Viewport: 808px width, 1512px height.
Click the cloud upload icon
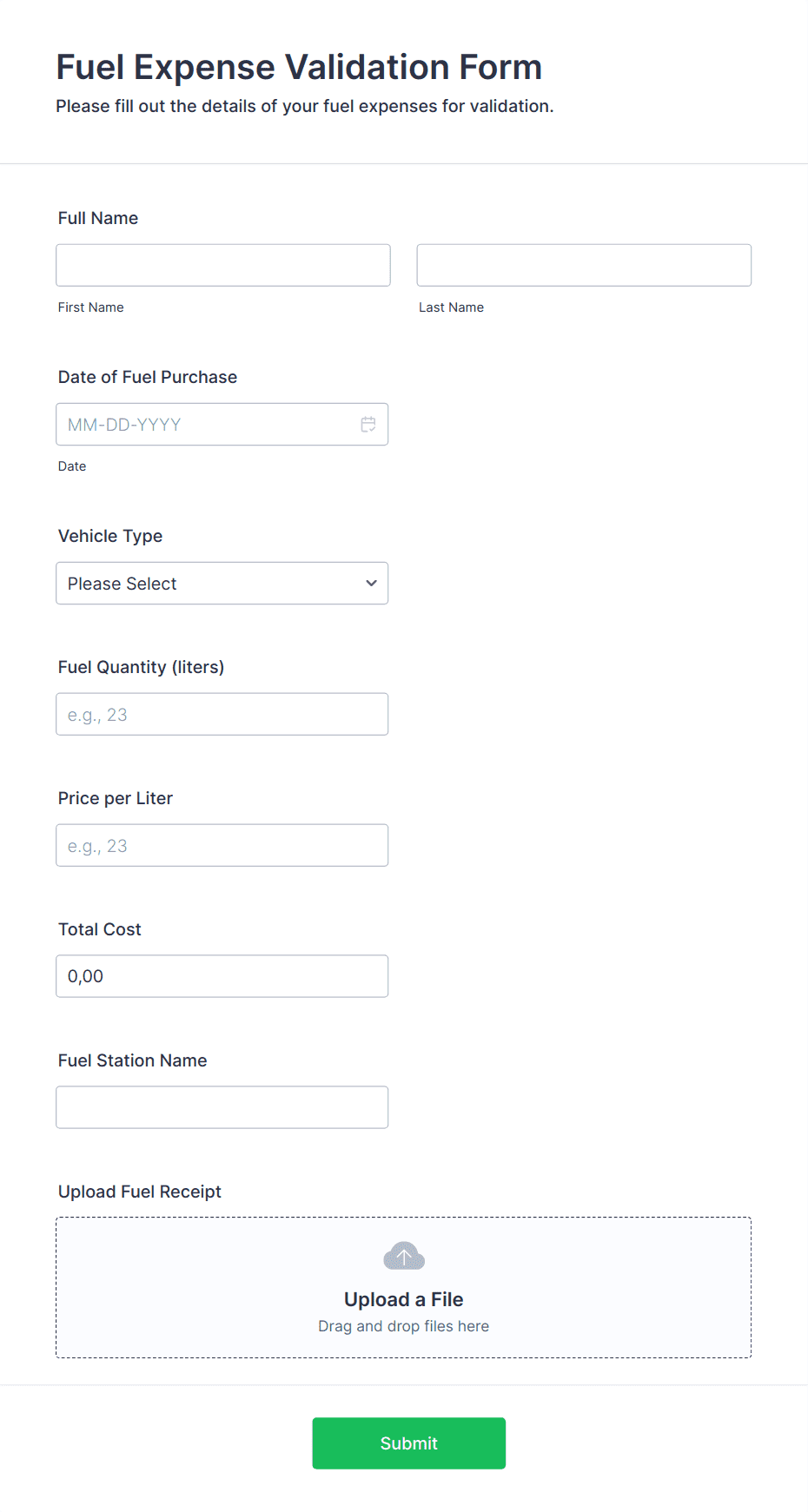click(x=404, y=1256)
